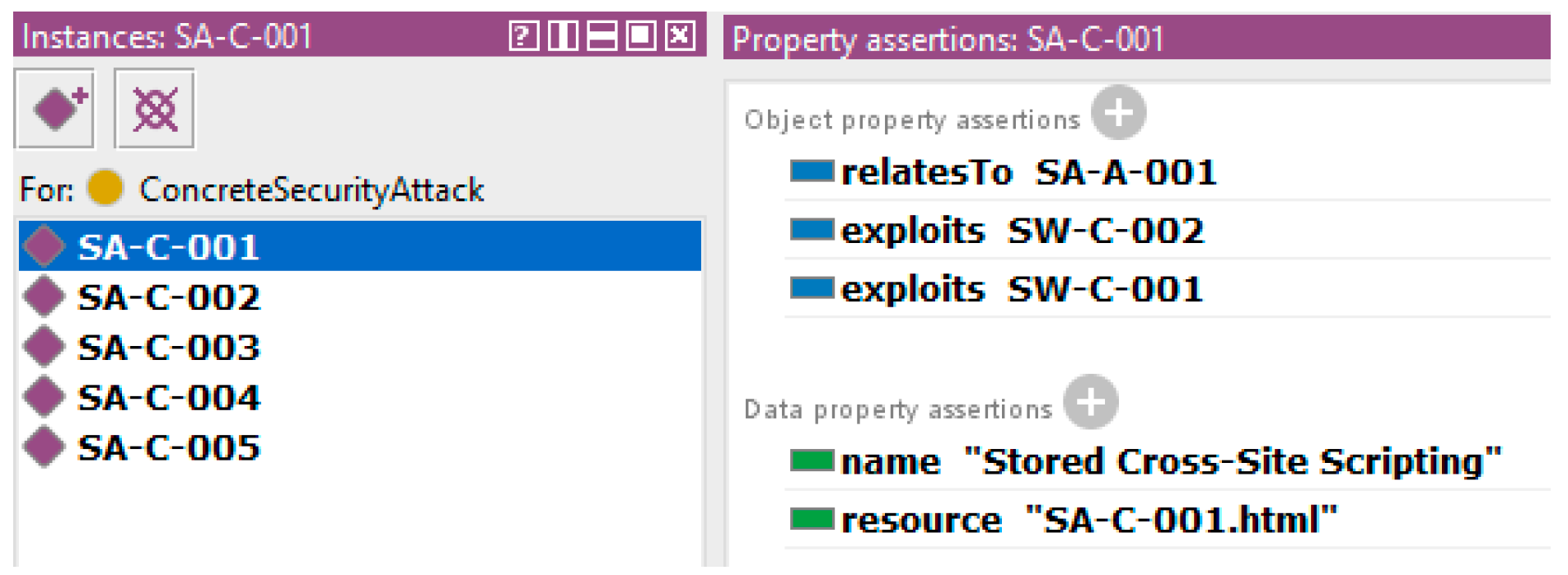1568x575 pixels.
Task: Click the exploits SW-C-002 assertion
Action: click(x=1022, y=231)
